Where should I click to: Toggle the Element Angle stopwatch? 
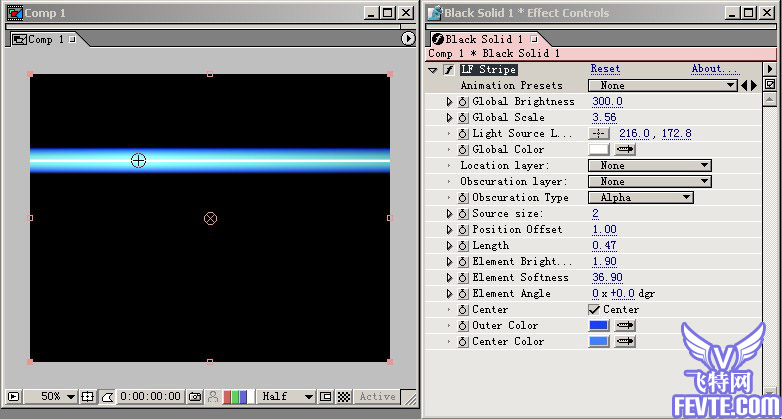(x=463, y=294)
